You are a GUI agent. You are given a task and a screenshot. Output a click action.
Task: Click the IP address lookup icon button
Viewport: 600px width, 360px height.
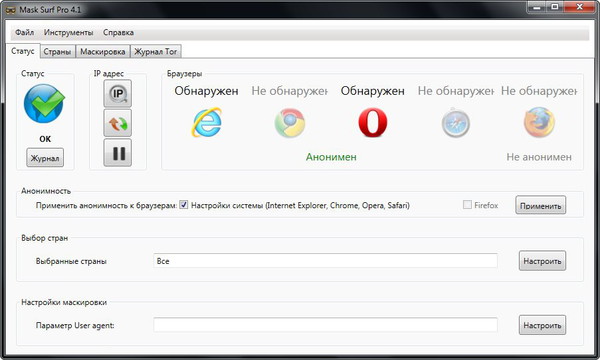(117, 93)
